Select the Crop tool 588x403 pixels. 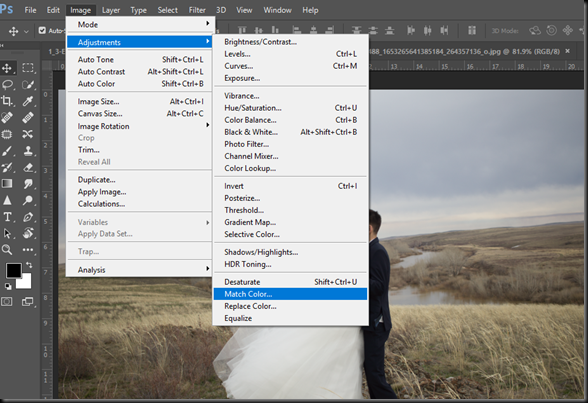pos(7,101)
